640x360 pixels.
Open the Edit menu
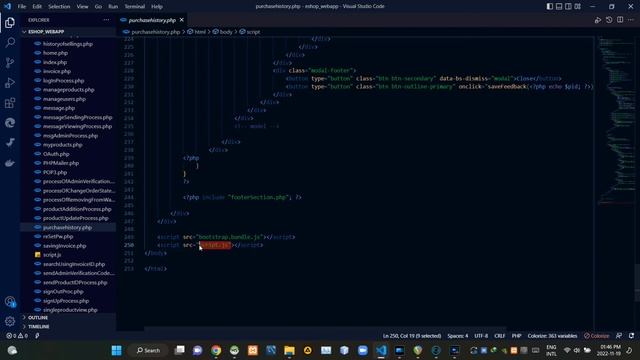pos(37,7)
